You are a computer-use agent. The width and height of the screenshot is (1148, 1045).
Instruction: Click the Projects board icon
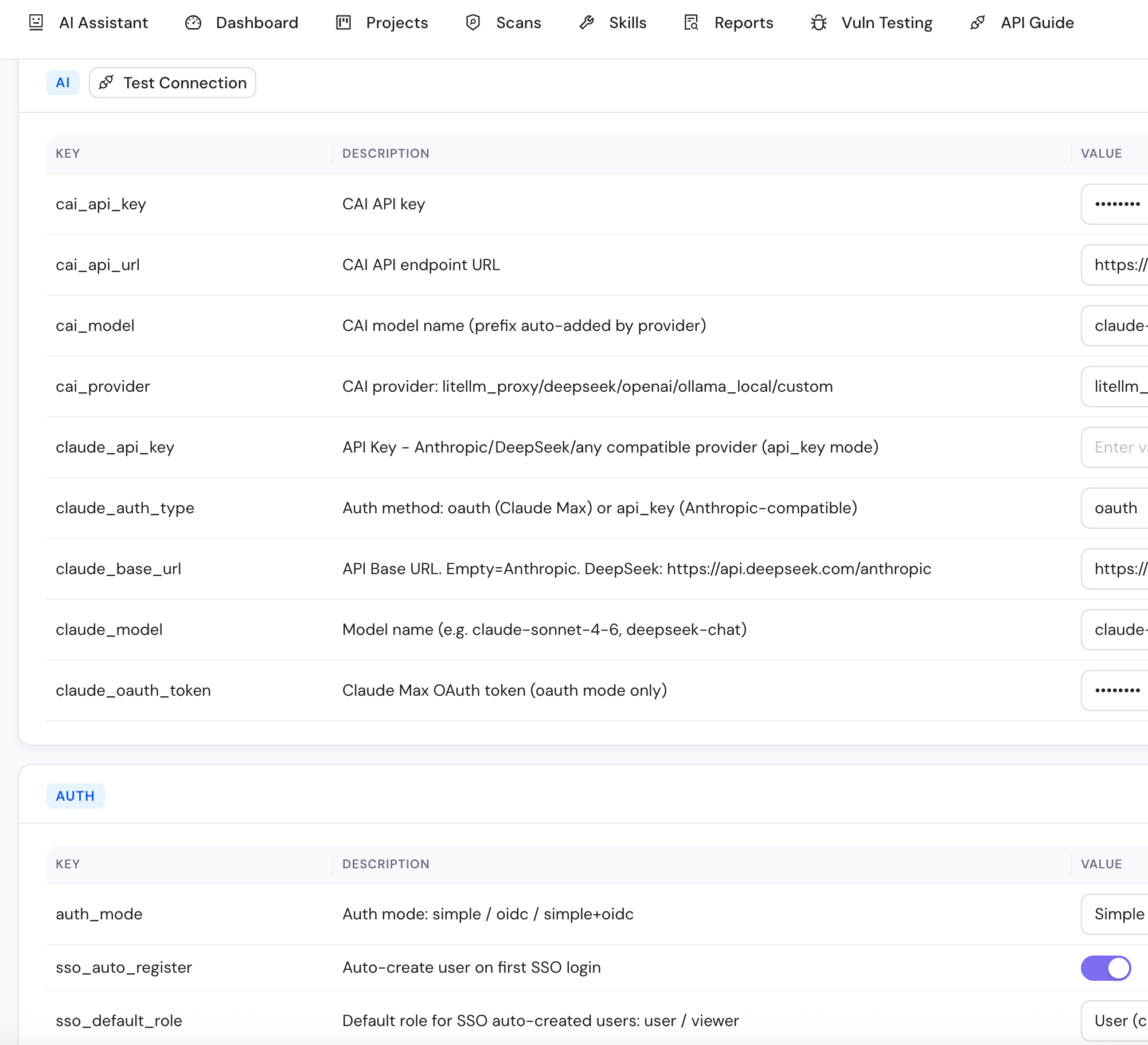point(343,22)
